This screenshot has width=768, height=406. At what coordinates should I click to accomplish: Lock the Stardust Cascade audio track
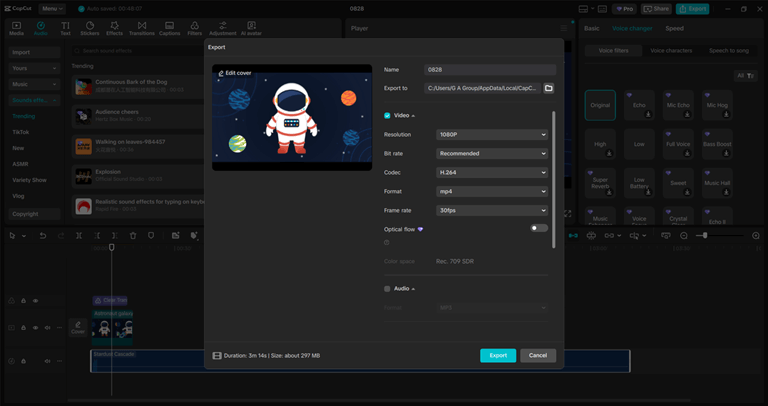[x=23, y=361]
